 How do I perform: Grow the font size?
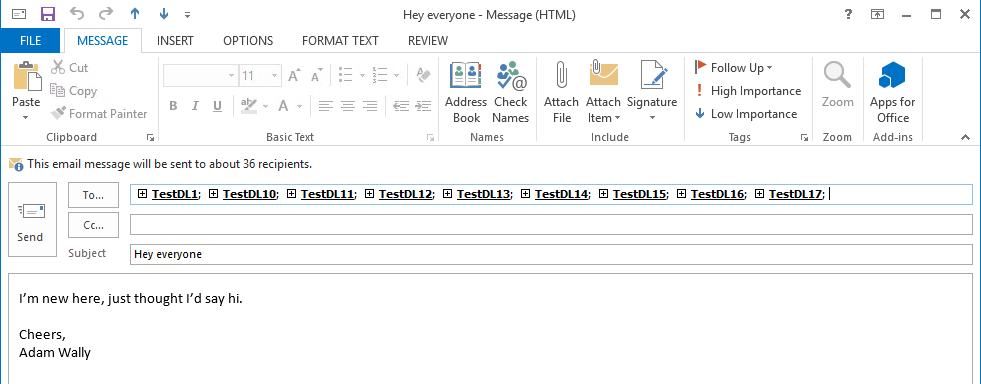click(294, 76)
